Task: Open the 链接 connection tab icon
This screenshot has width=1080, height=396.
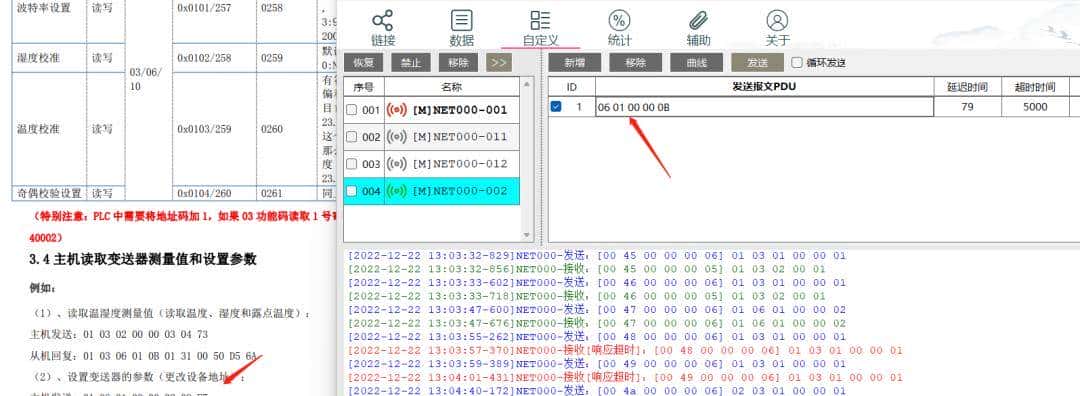Action: (x=383, y=21)
